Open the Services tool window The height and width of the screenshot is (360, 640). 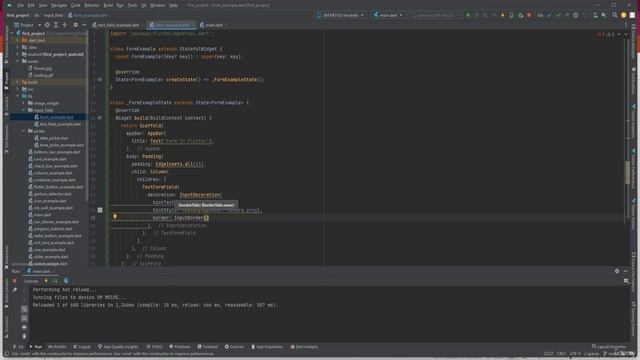click(x=234, y=347)
